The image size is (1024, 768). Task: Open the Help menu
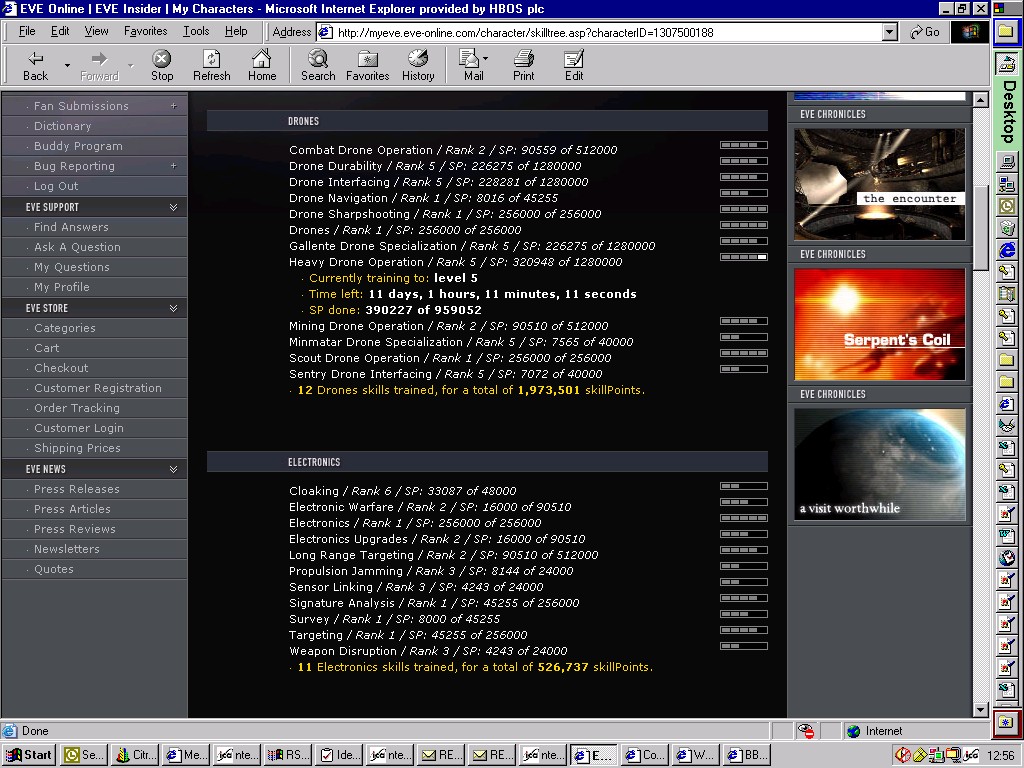tap(236, 31)
